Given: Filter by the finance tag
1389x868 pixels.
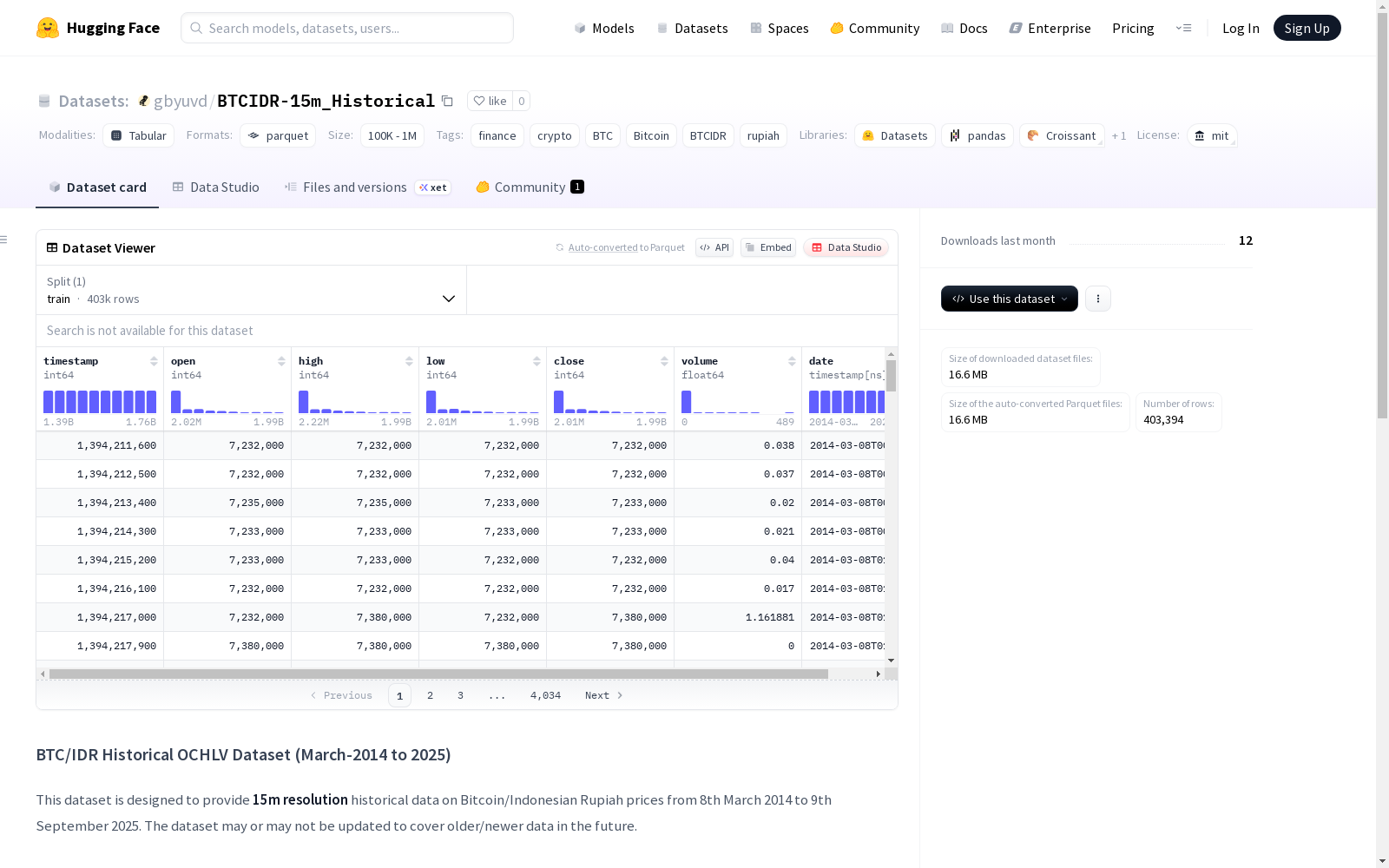Looking at the screenshot, I should (x=497, y=135).
